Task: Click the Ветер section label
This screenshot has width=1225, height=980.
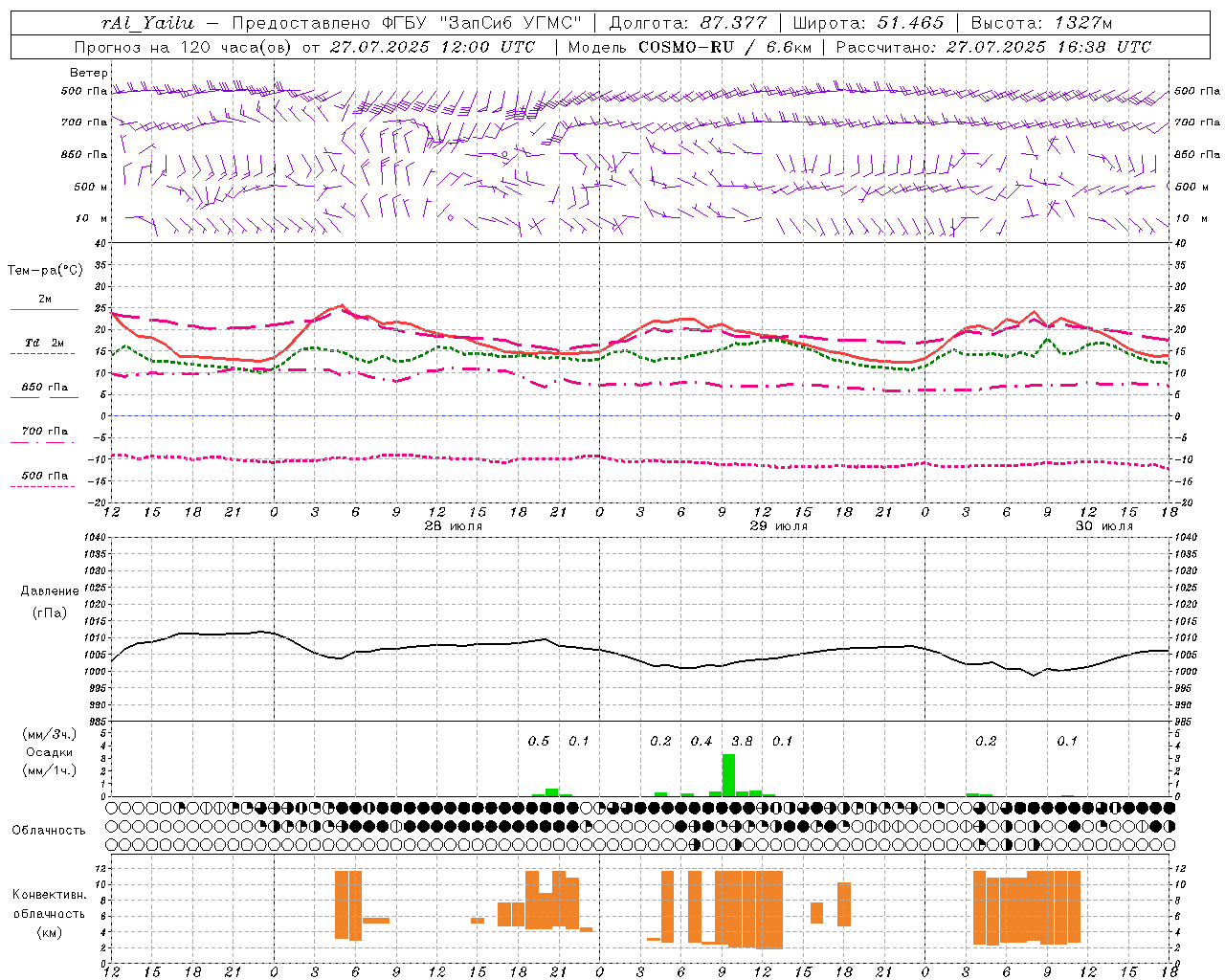Action: click(89, 73)
